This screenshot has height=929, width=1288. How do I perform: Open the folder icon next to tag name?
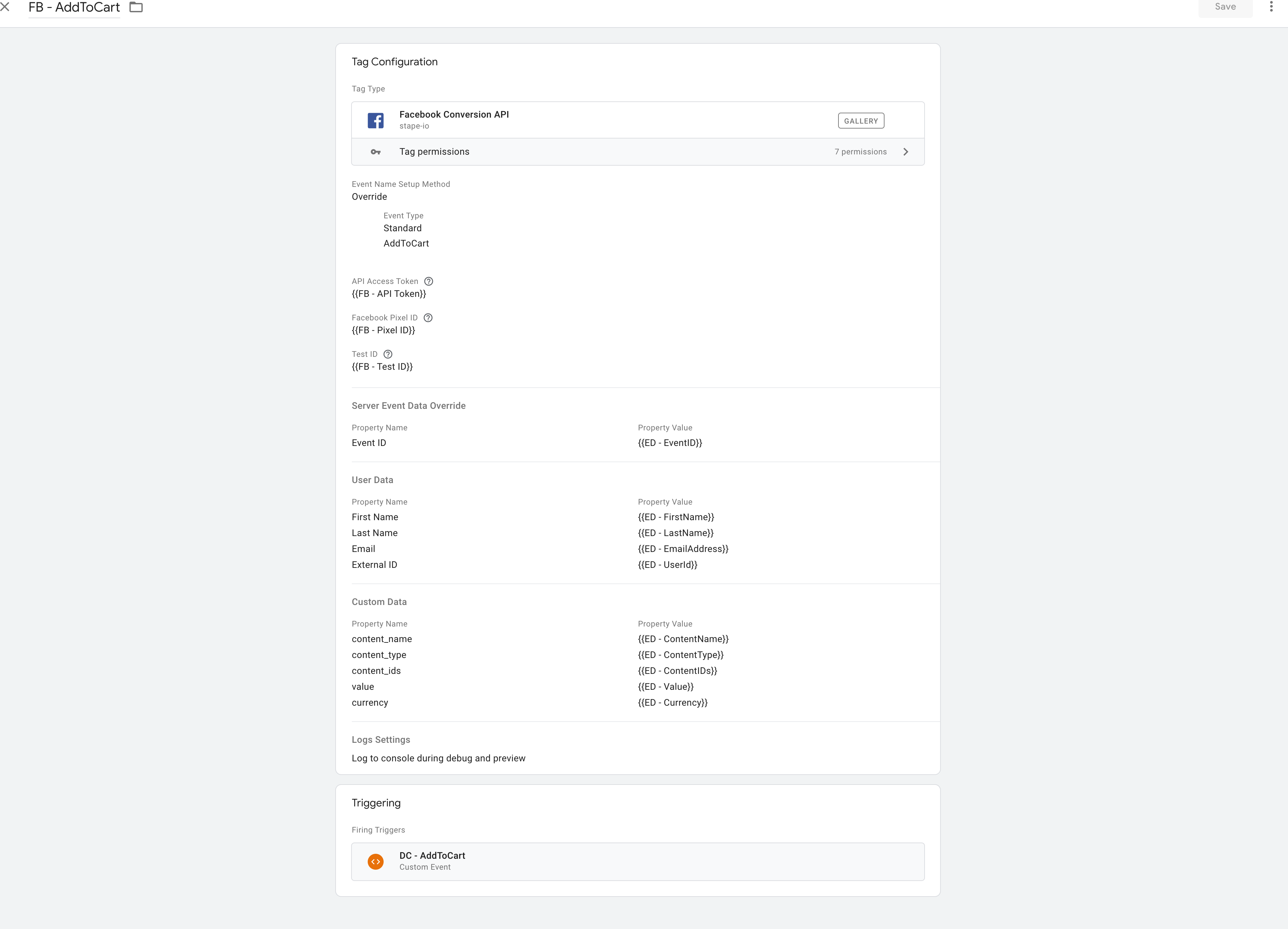click(x=136, y=7)
